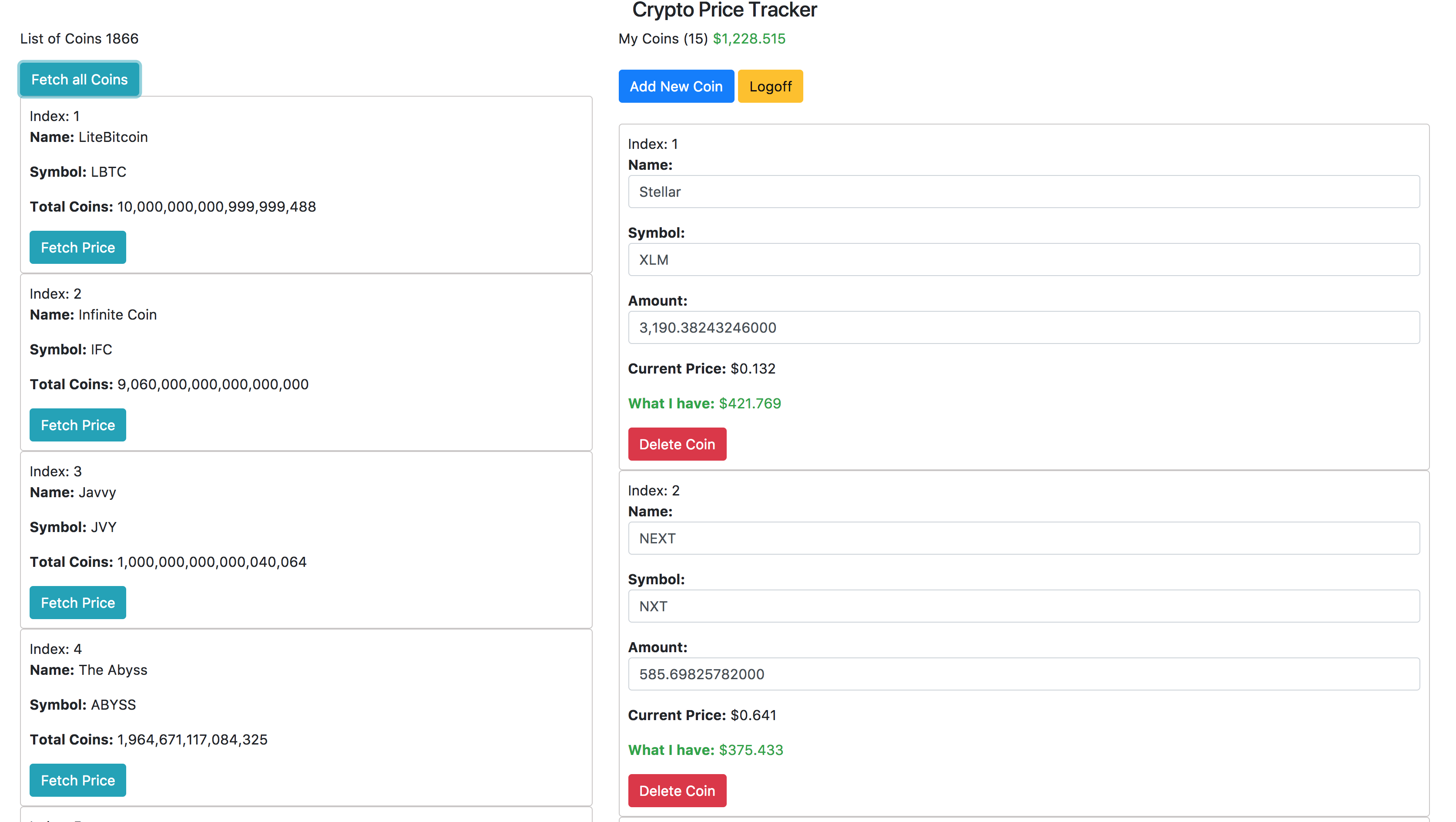Edit the NXT symbol field
The image size is (1456, 822).
[1023, 606]
